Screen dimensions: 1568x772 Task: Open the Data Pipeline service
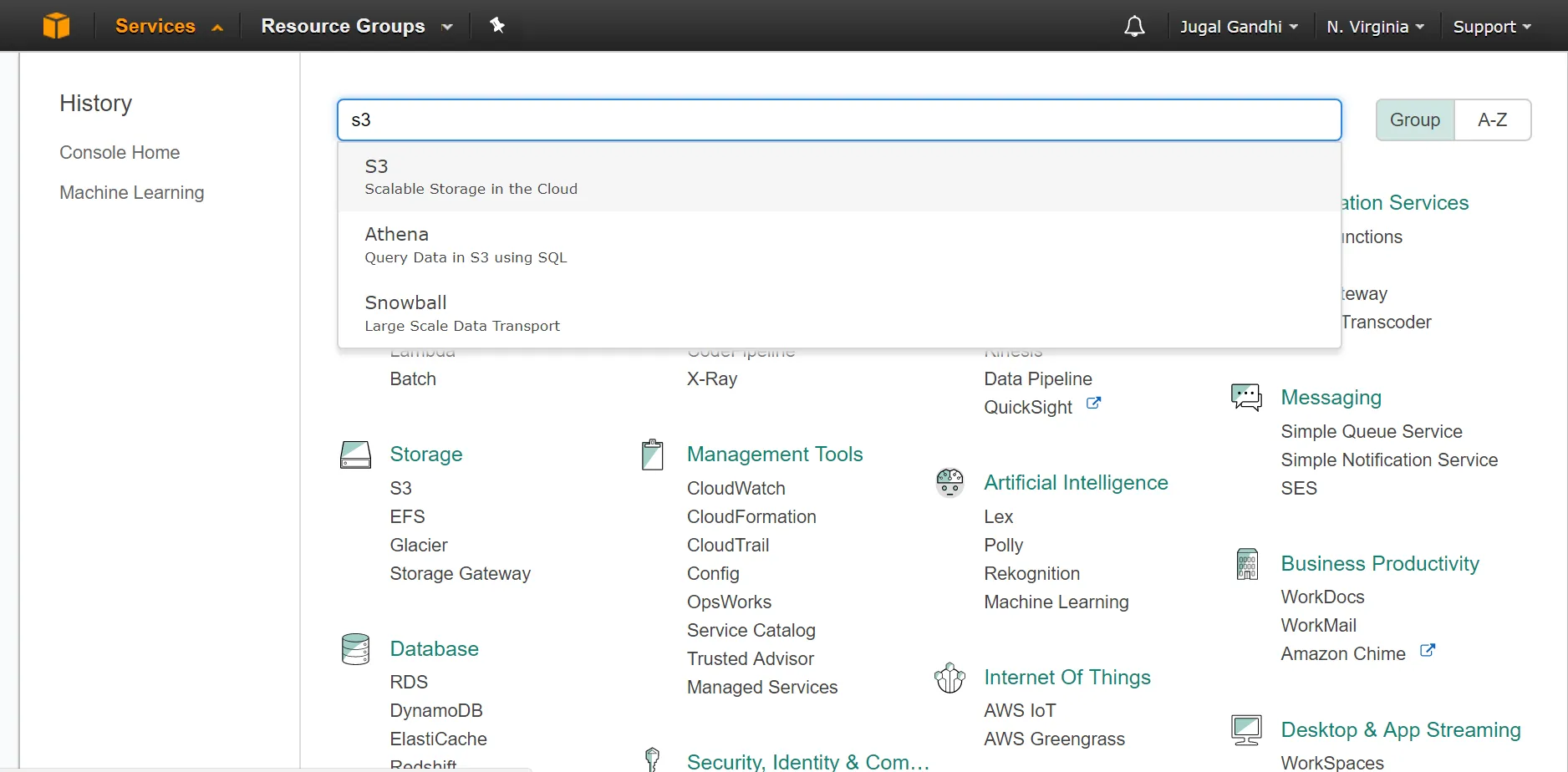click(x=1038, y=379)
